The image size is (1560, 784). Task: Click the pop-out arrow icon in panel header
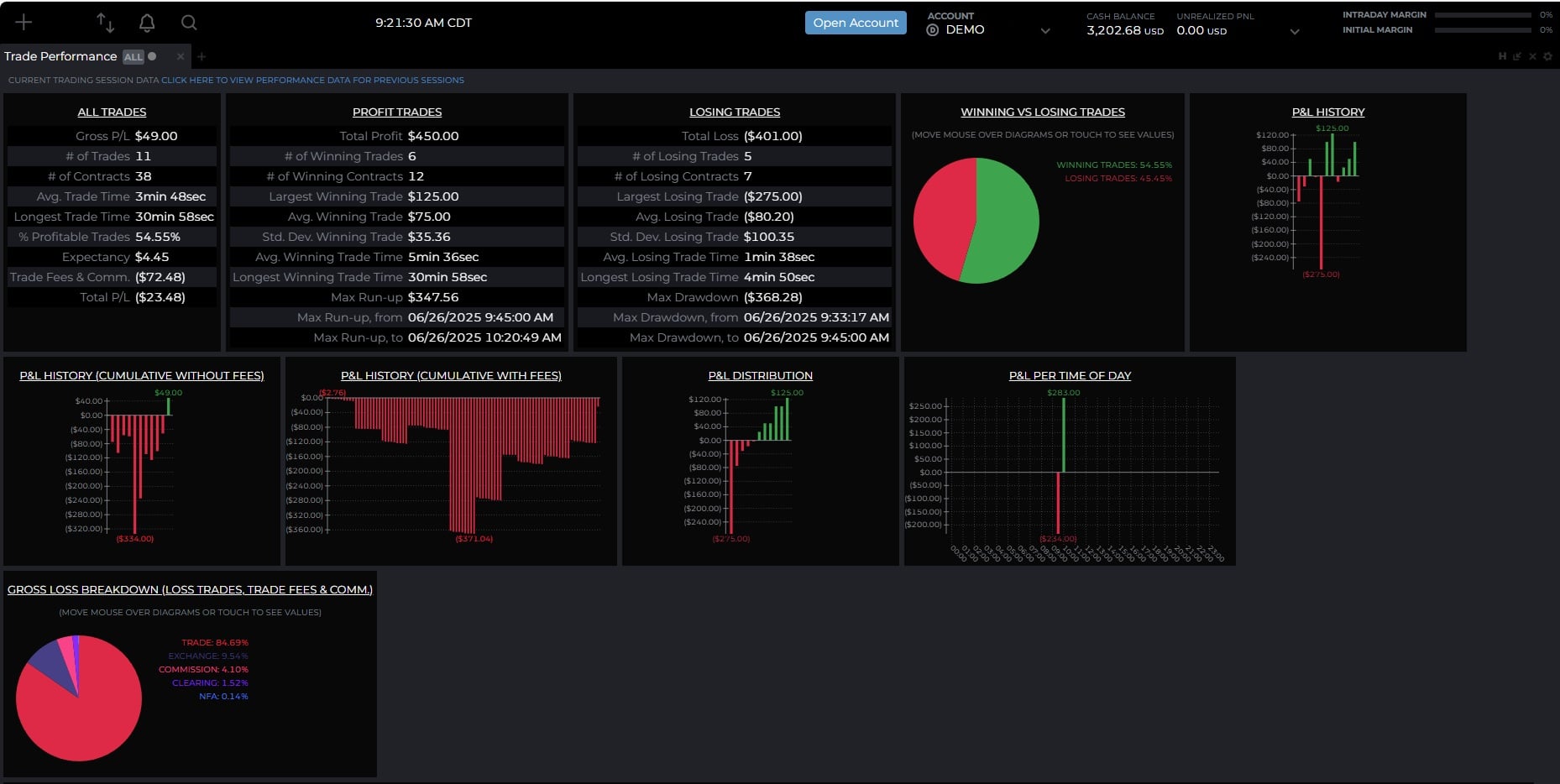click(x=1517, y=56)
